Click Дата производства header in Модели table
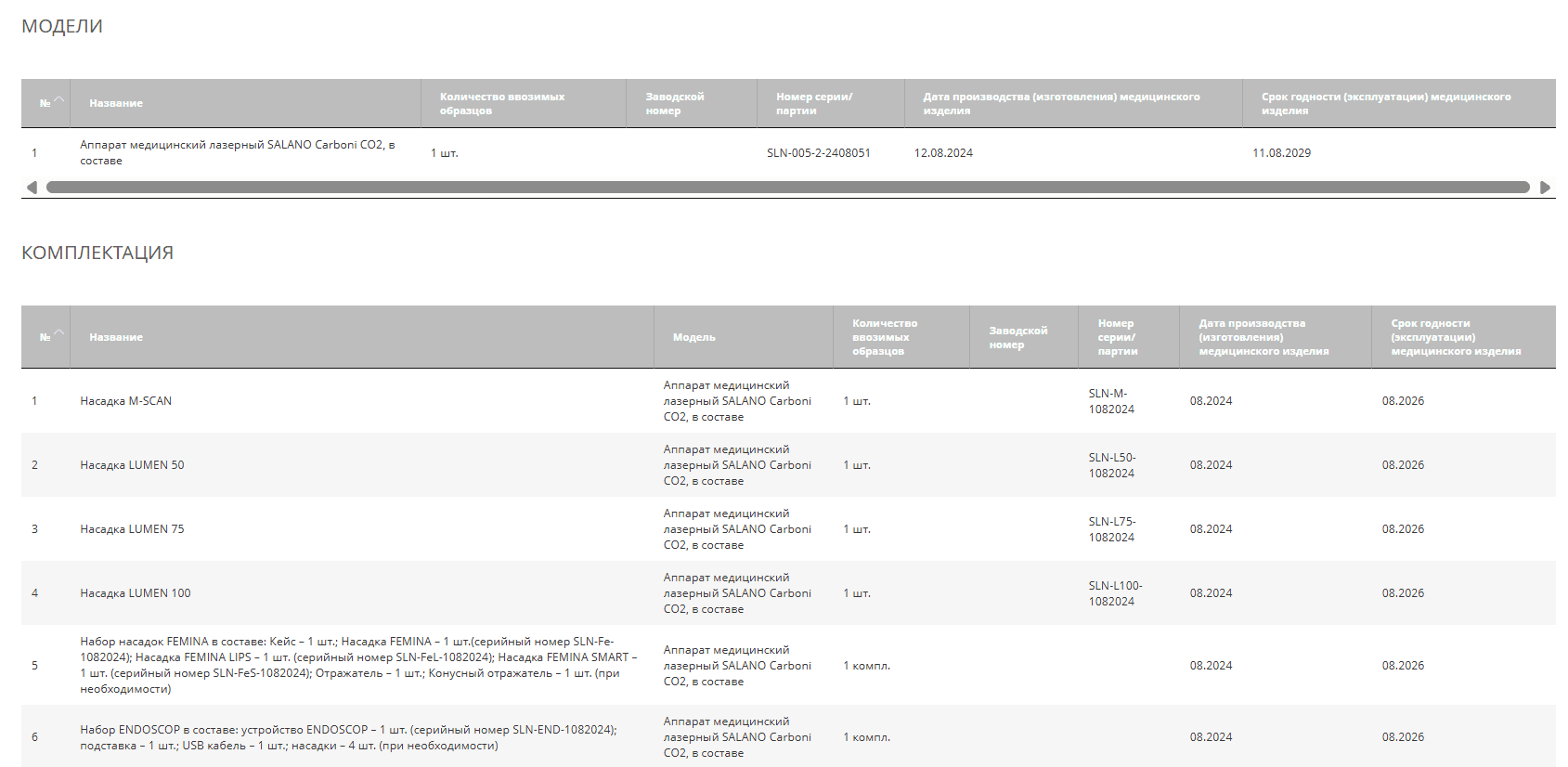 pyautogui.click(x=1061, y=103)
